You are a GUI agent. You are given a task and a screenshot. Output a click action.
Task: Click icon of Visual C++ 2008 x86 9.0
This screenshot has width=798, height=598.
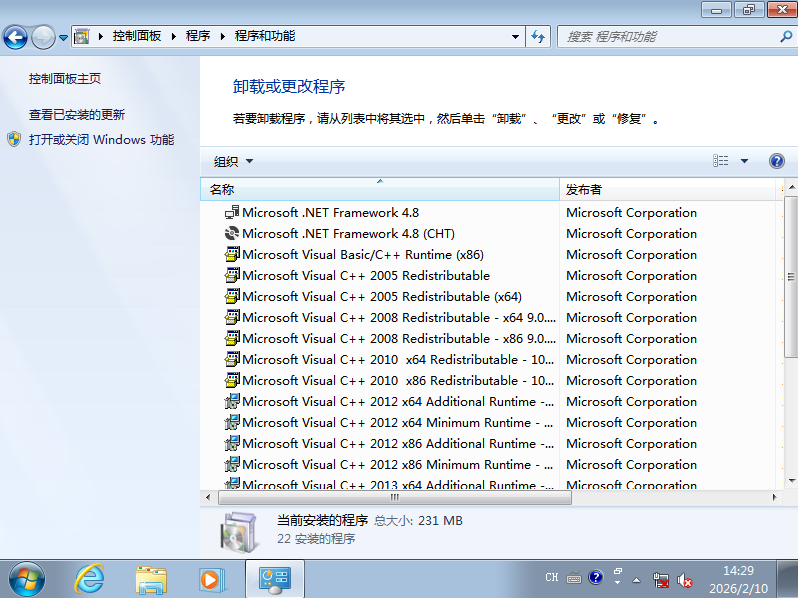click(232, 338)
